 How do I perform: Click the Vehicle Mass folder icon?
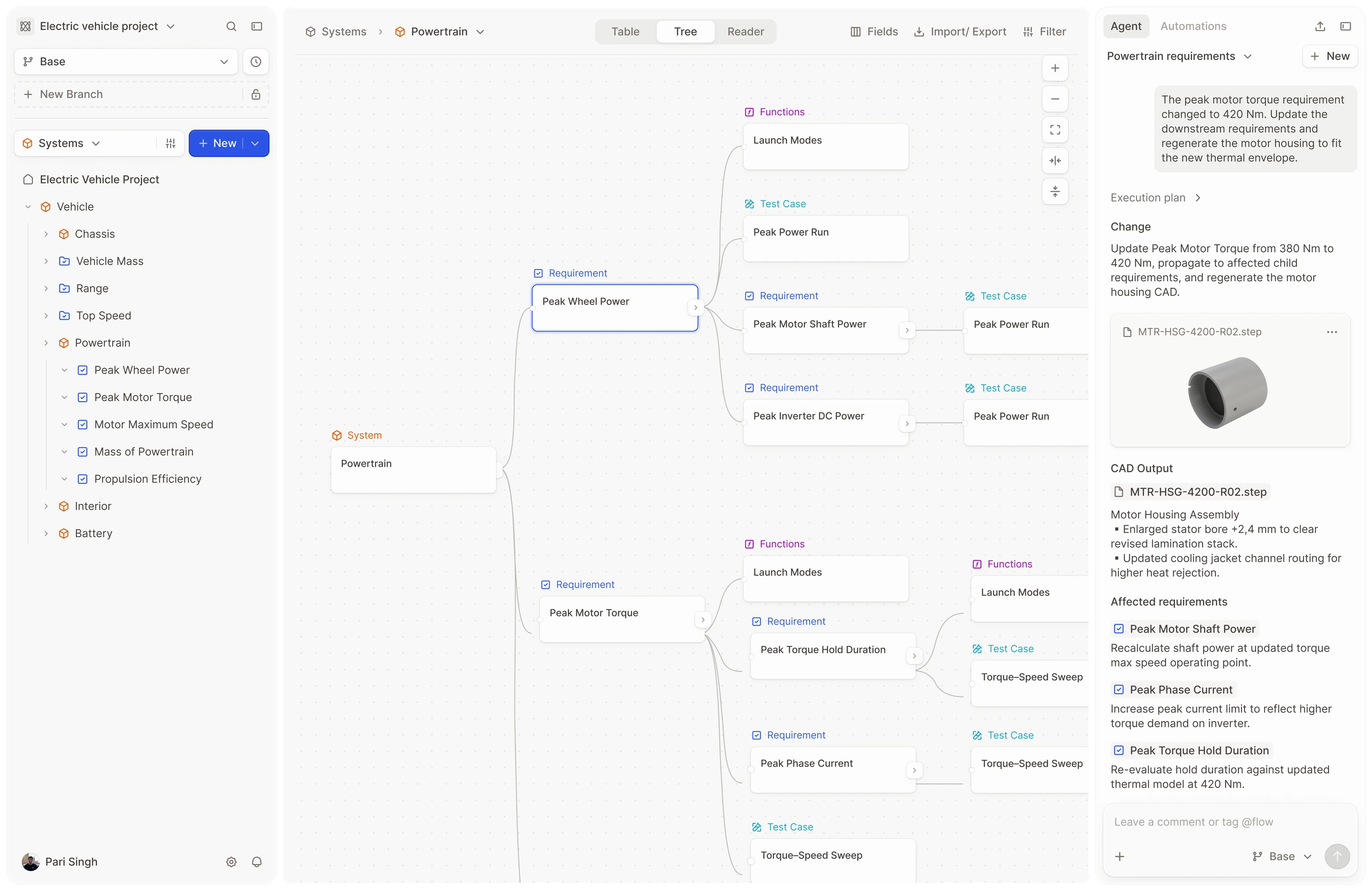[64, 262]
